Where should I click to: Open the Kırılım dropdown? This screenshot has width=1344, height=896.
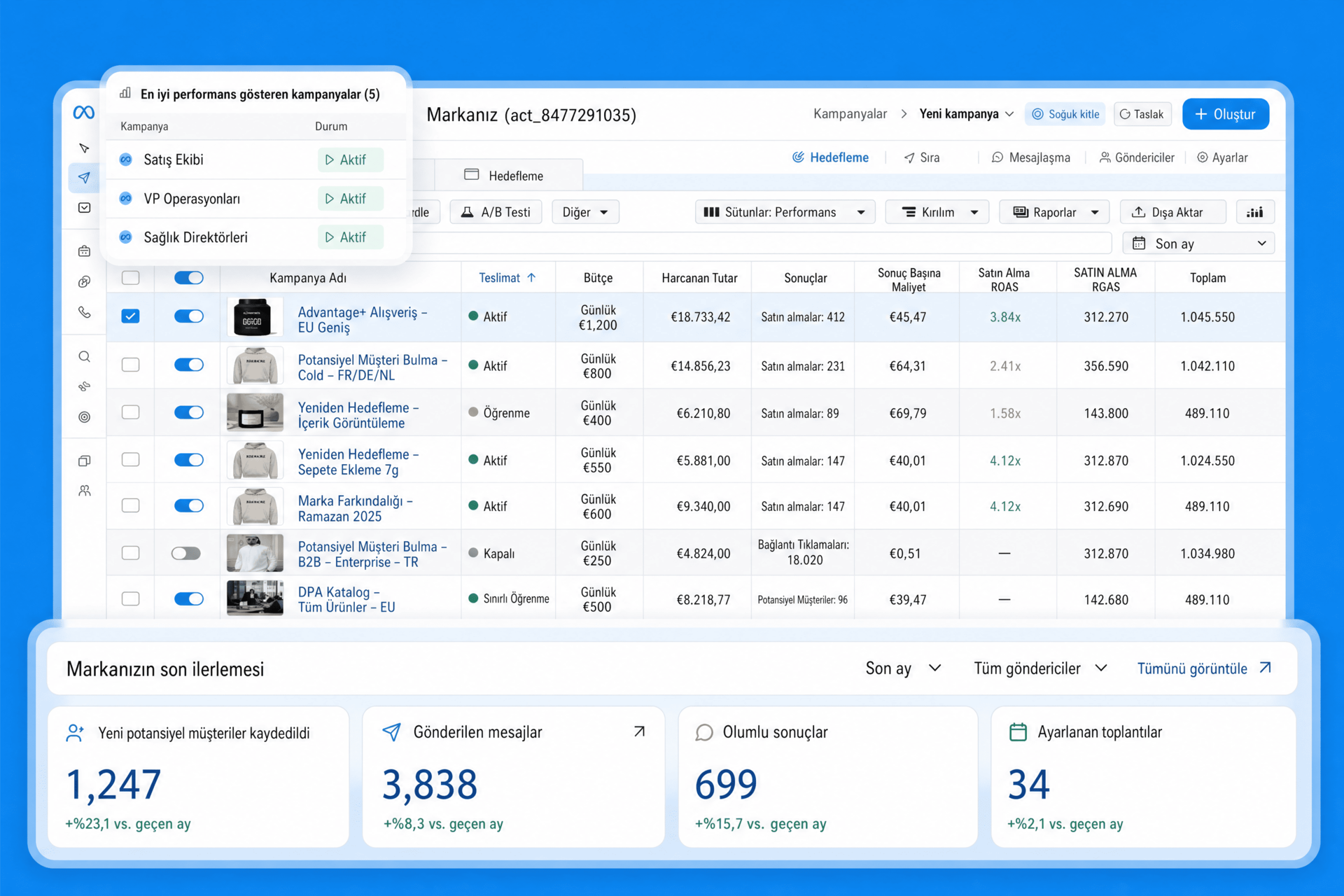pyautogui.click(x=937, y=212)
